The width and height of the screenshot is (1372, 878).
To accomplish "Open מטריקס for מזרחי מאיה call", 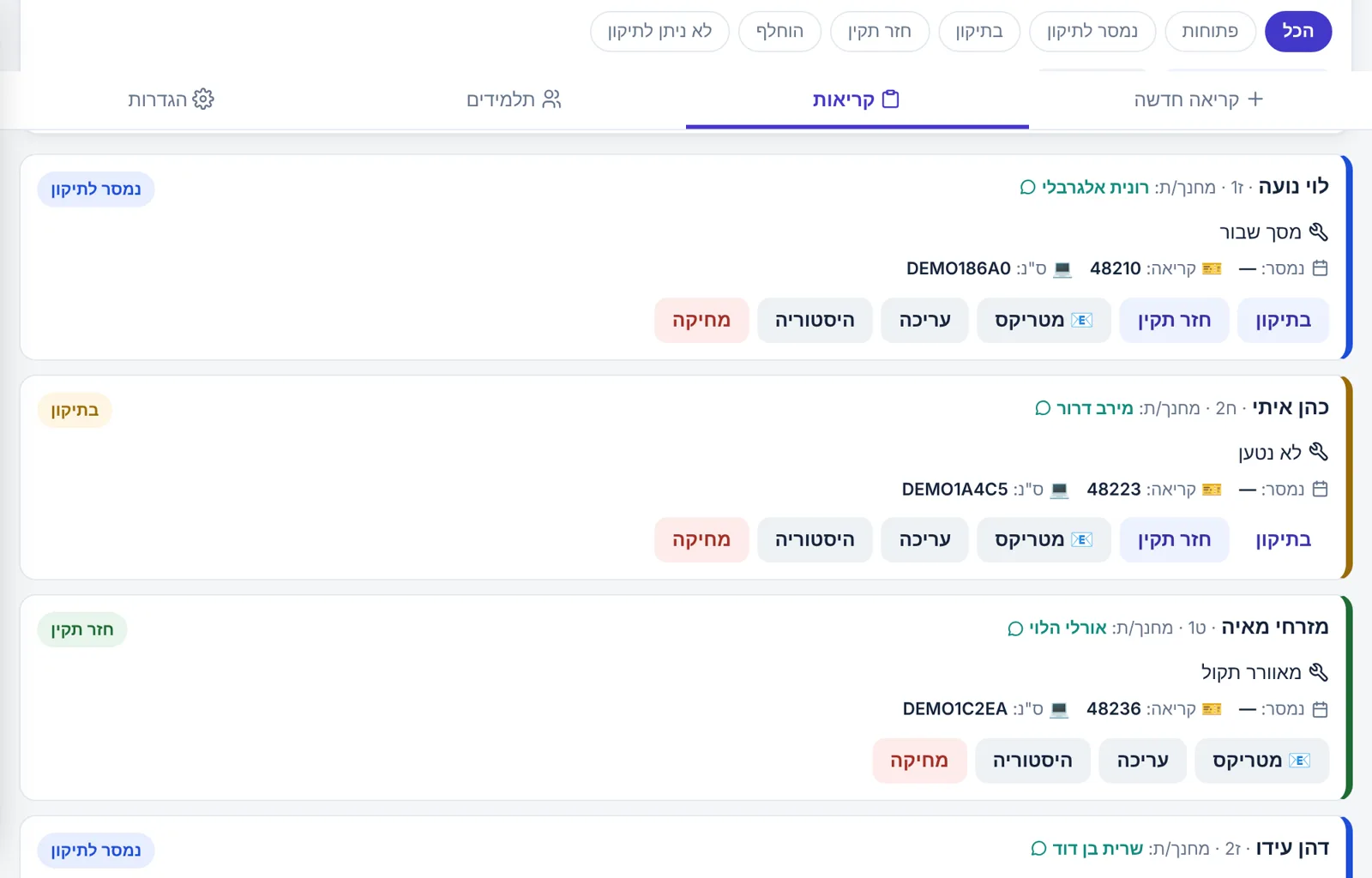I will tap(1261, 760).
